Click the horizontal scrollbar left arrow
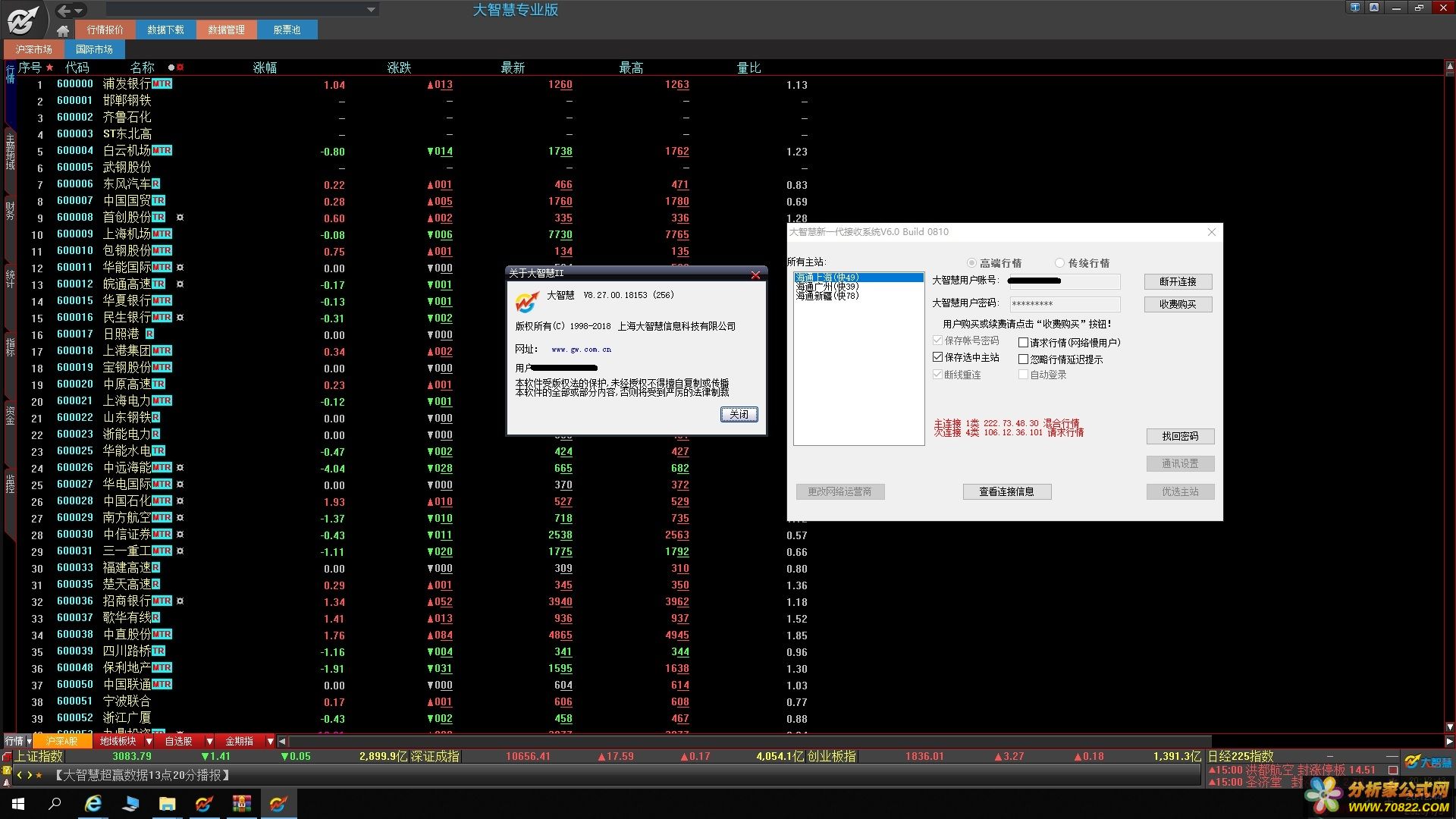This screenshot has width=1456, height=819. click(x=282, y=742)
